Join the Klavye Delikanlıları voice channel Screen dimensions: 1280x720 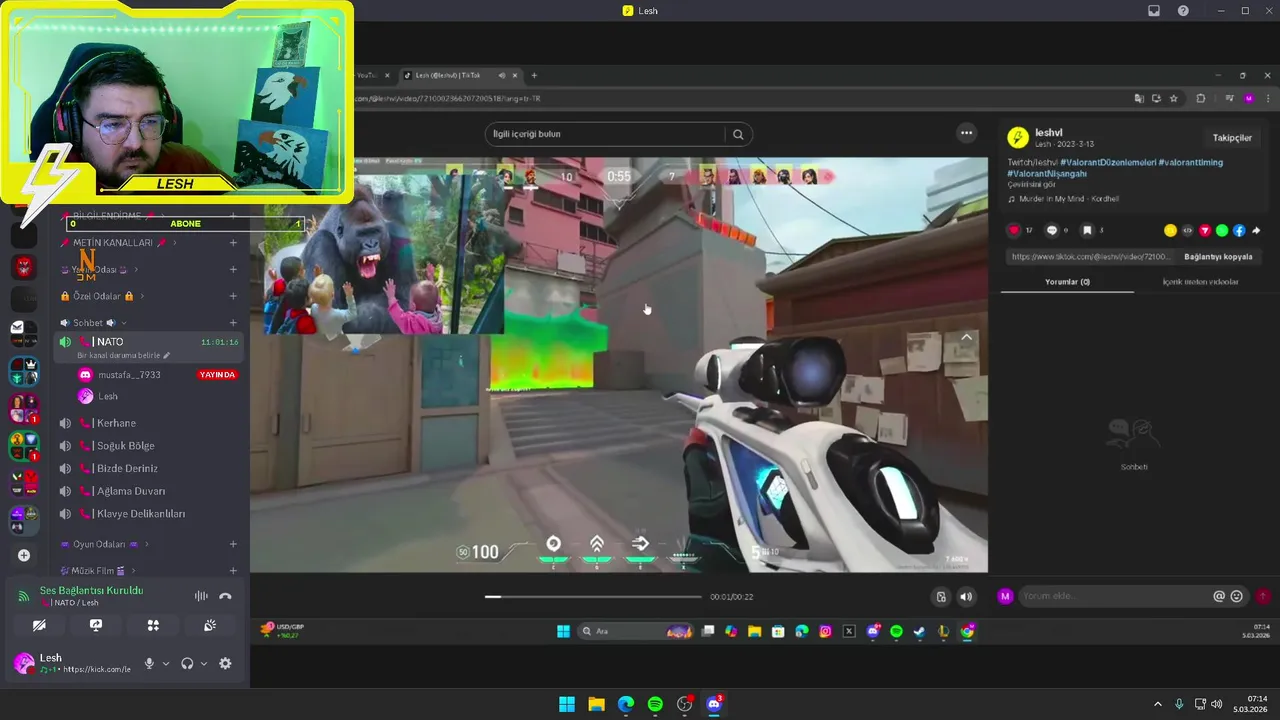(x=150, y=514)
